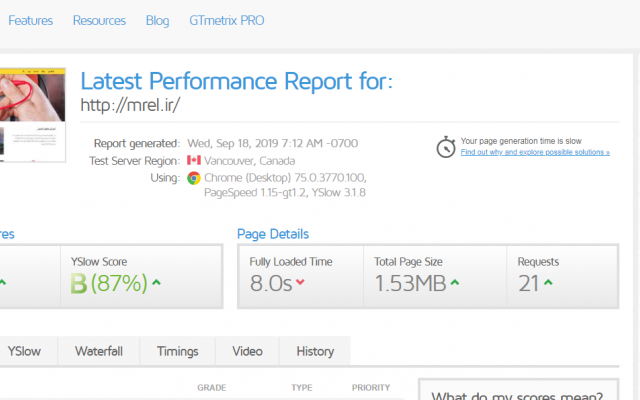The image size is (640, 400).
Task: Click the 'Fully Loaded Time' label
Action: tap(291, 262)
